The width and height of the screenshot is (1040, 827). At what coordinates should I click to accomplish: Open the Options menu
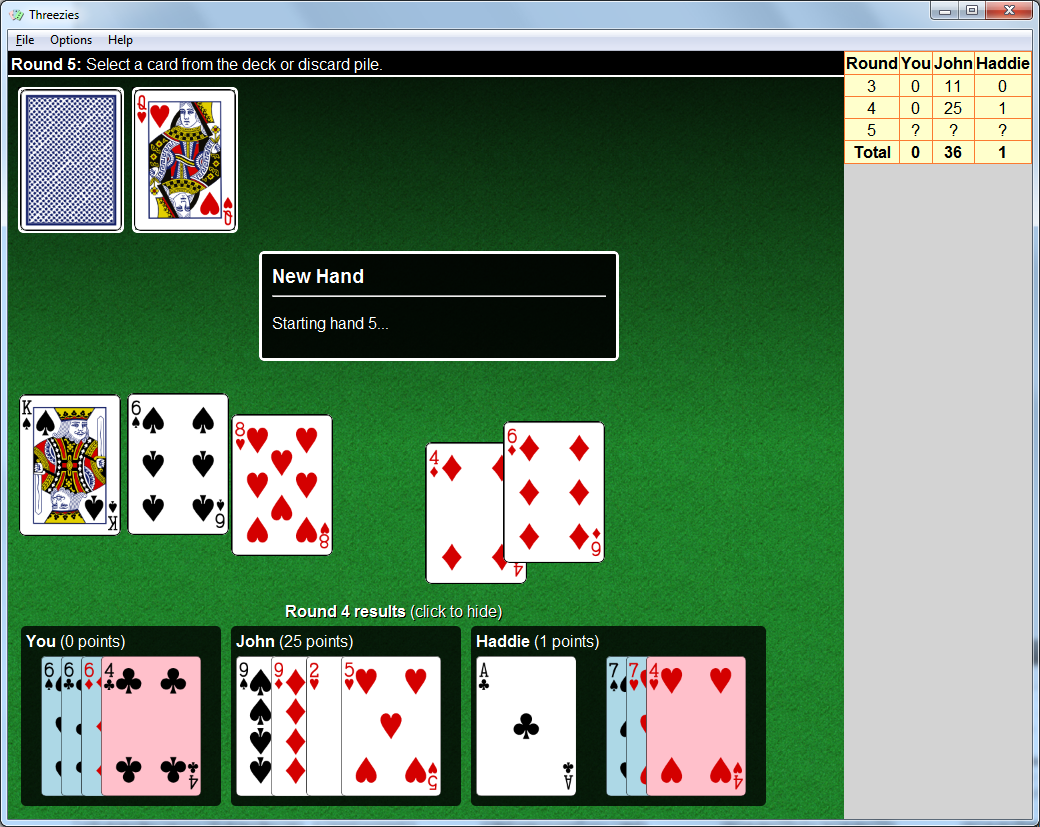pos(71,40)
